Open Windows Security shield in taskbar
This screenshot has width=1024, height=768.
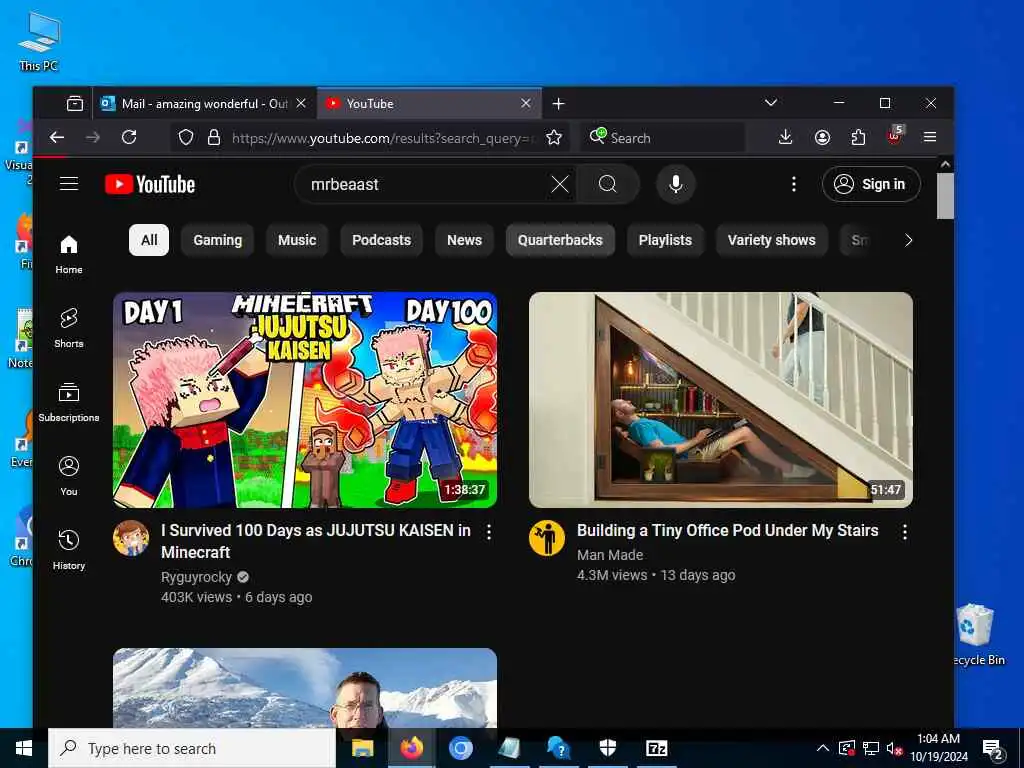[x=607, y=748]
